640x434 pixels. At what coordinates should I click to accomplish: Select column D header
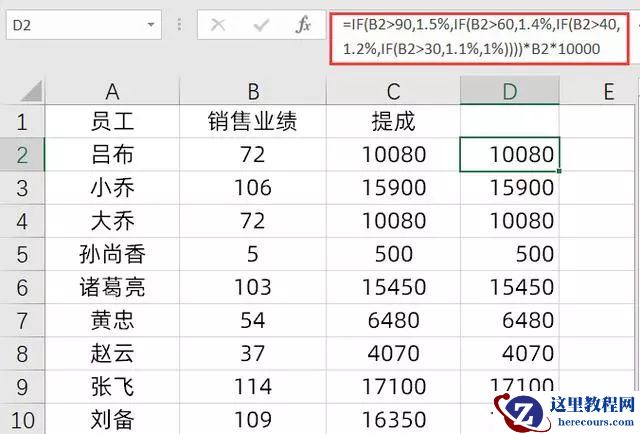click(510, 91)
